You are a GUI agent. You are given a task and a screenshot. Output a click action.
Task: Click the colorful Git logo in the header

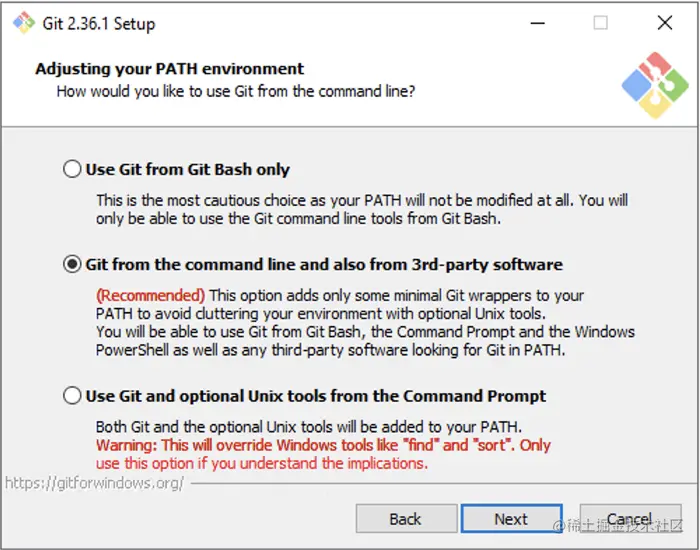tap(654, 85)
